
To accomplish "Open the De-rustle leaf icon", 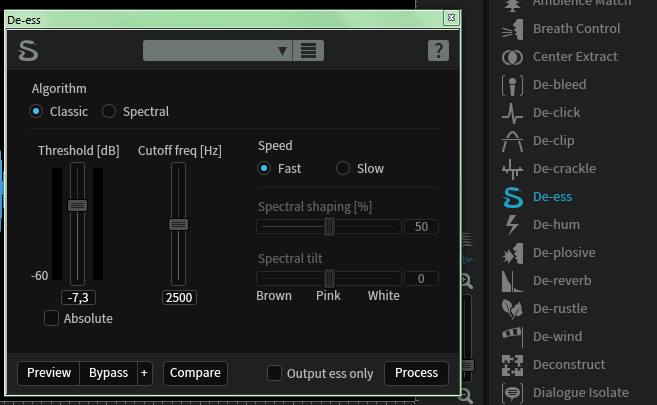I will tap(512, 309).
